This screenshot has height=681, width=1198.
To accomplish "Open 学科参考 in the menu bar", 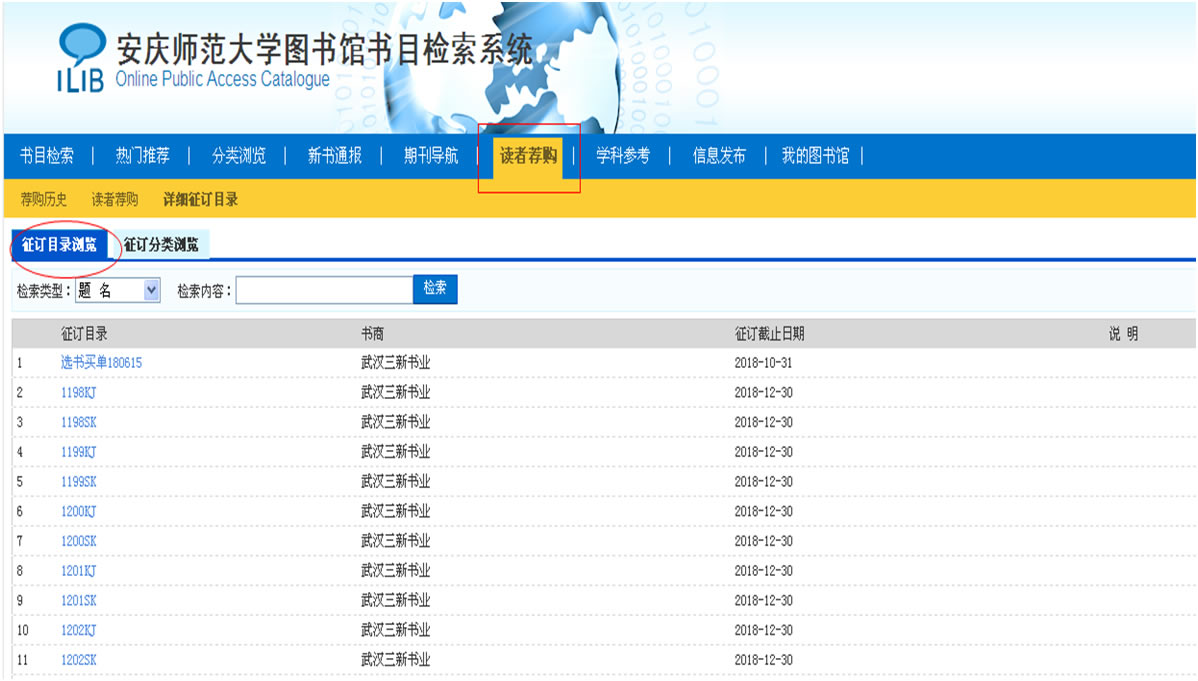I will coord(623,156).
